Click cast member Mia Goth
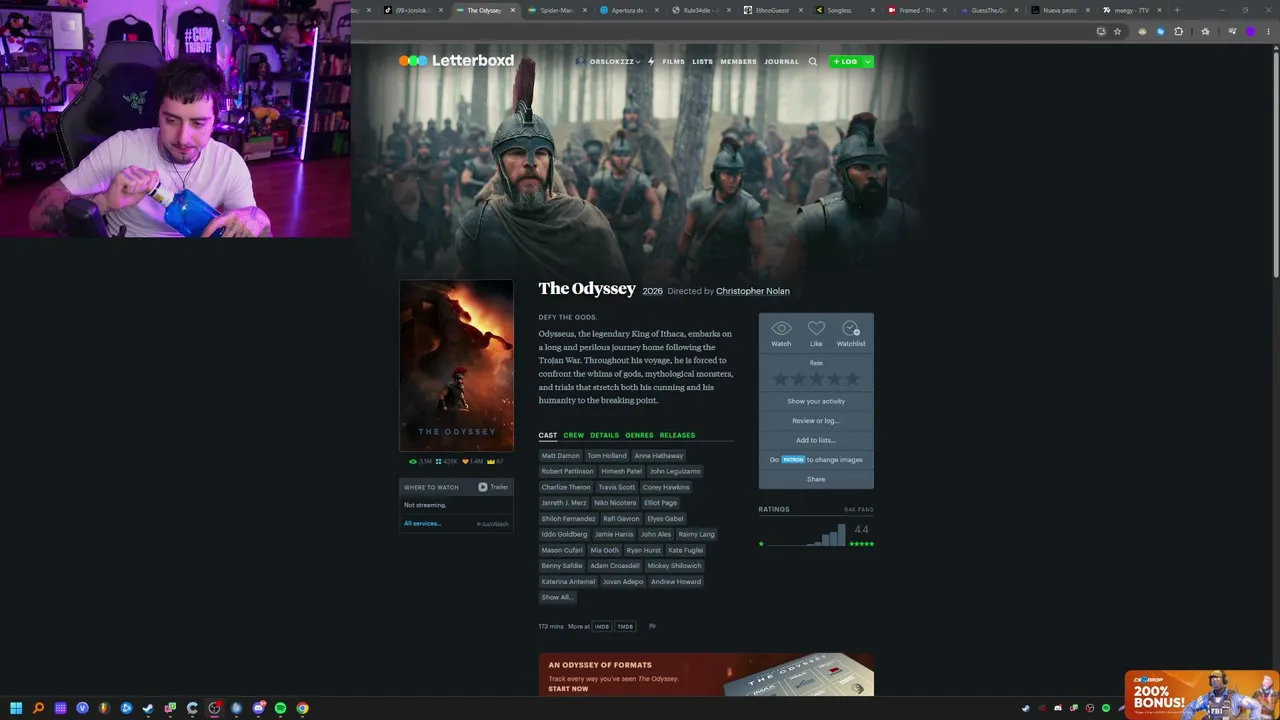Screen dimensions: 1280x720 pyautogui.click(x=604, y=550)
